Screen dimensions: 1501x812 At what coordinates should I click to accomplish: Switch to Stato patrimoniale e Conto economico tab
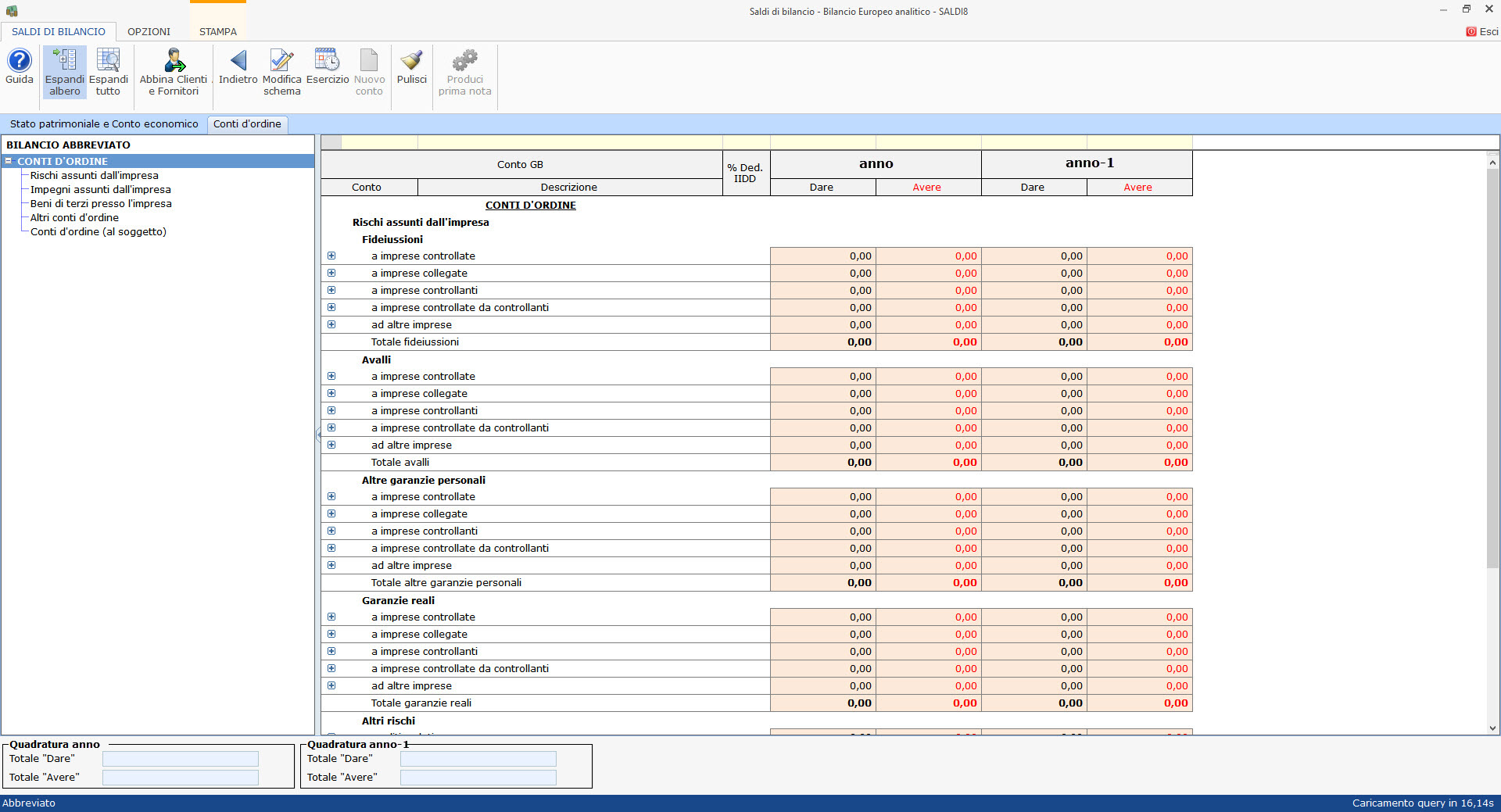pos(104,123)
